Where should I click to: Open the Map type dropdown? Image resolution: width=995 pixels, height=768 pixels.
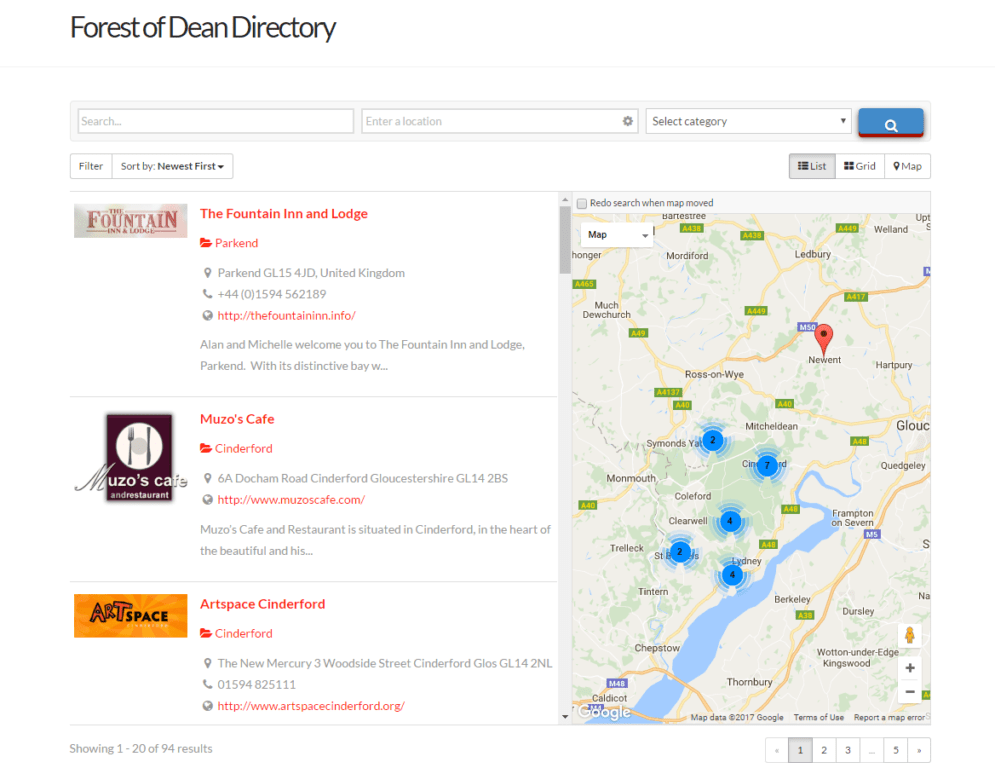coord(616,235)
